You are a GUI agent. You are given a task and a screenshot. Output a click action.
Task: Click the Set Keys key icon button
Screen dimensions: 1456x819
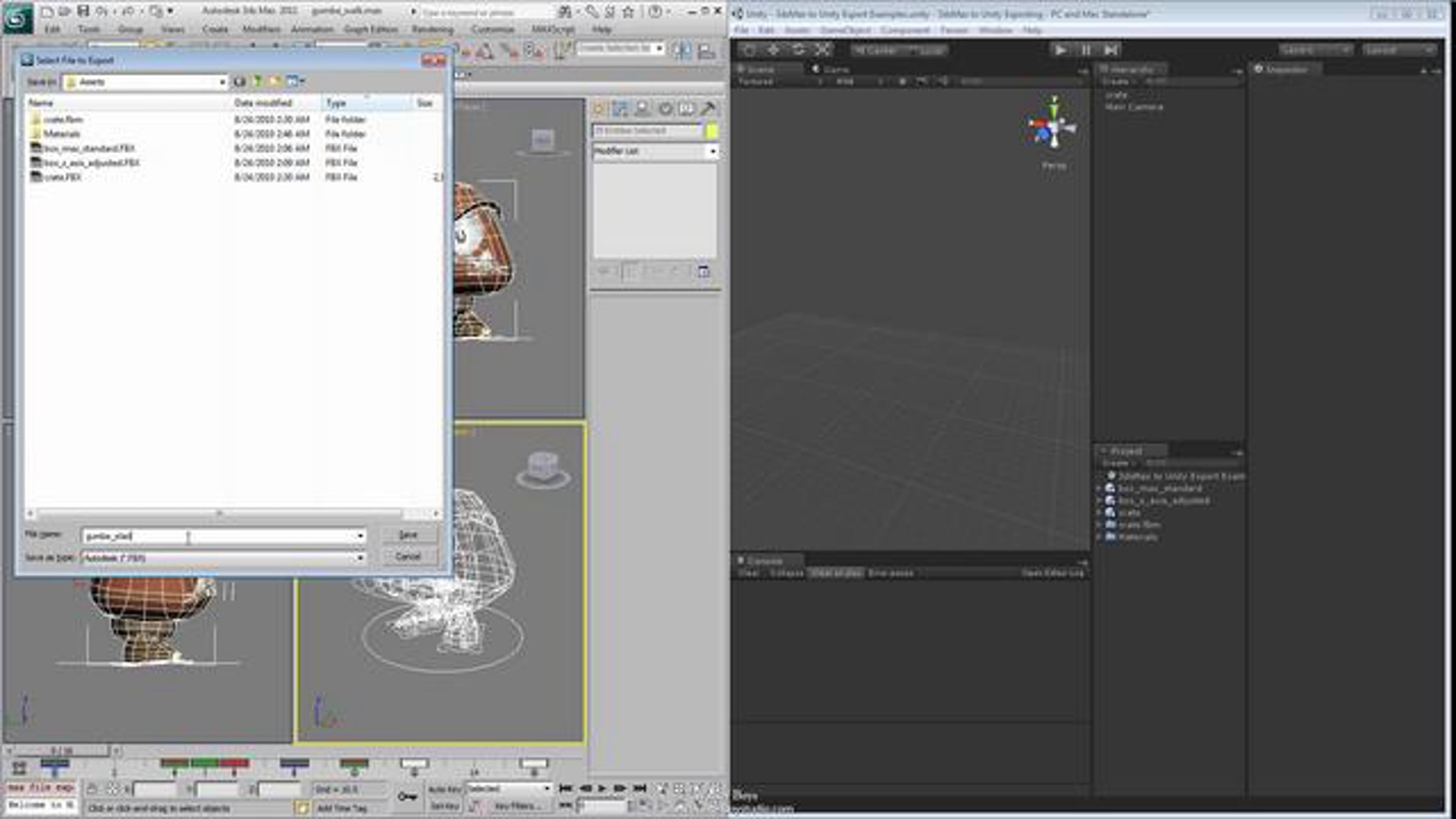pos(407,796)
